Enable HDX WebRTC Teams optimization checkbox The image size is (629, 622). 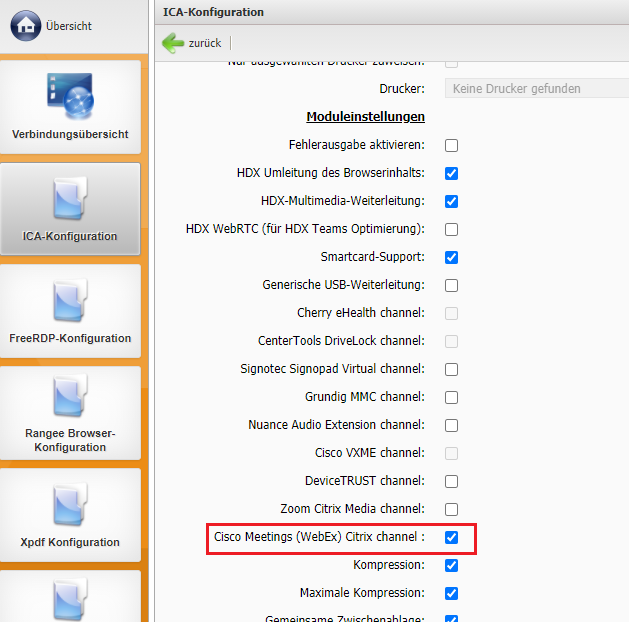click(x=451, y=229)
